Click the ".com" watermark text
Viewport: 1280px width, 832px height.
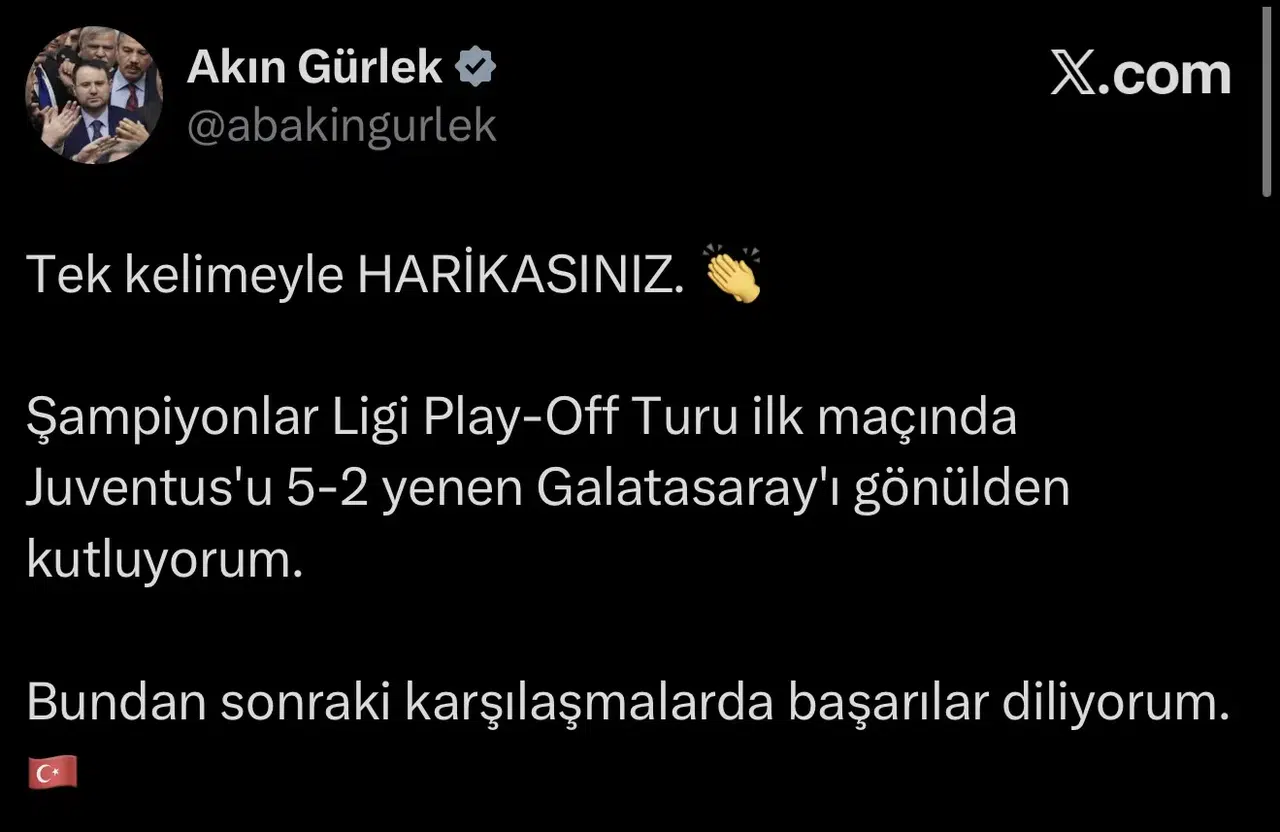tap(1164, 75)
